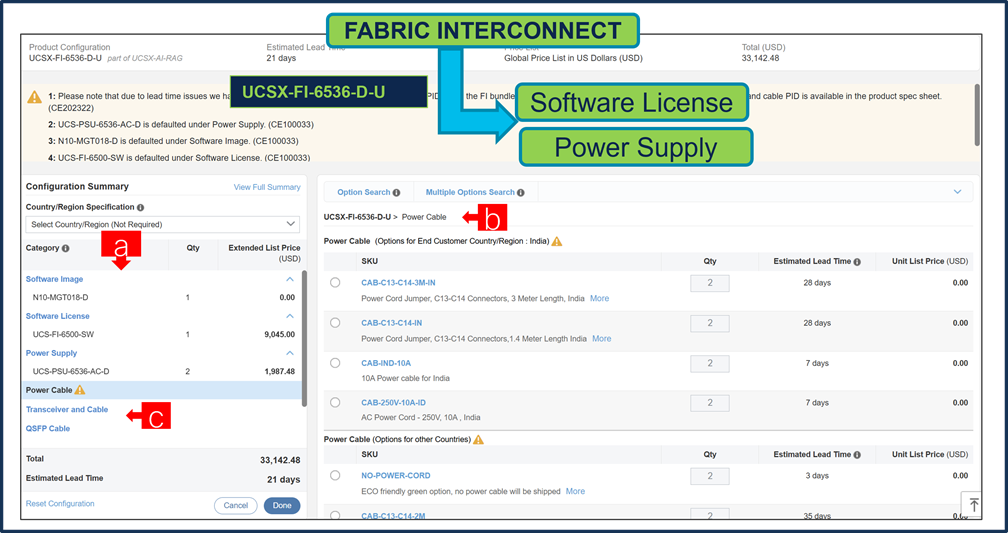Click More link for CAB-C13-C14-IN description
The width and height of the screenshot is (1008, 533).
coord(602,338)
